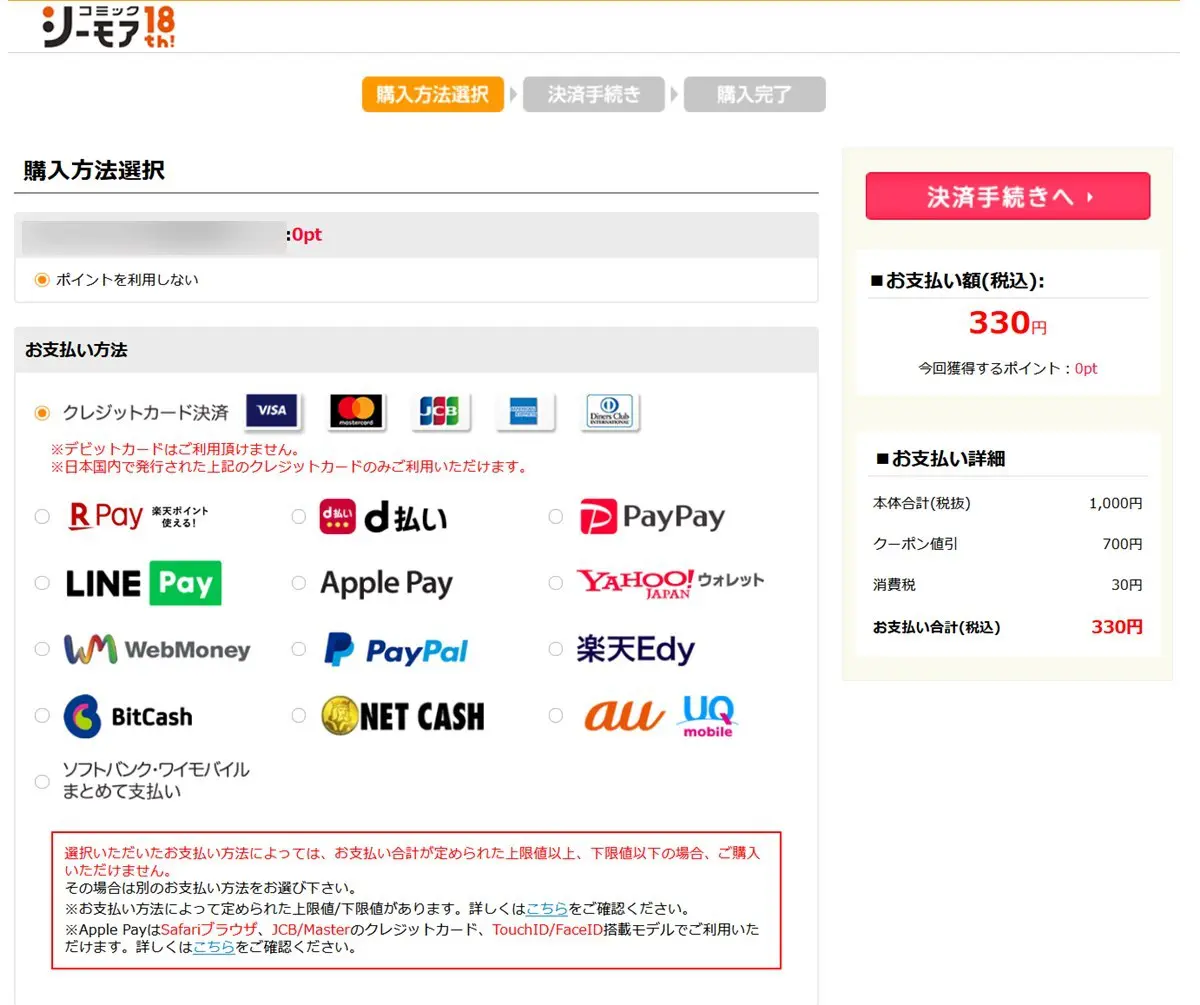This screenshot has width=1200, height=1005.
Task: Proceed with 決済手続きへ button
Action: pyautogui.click(x=1008, y=196)
